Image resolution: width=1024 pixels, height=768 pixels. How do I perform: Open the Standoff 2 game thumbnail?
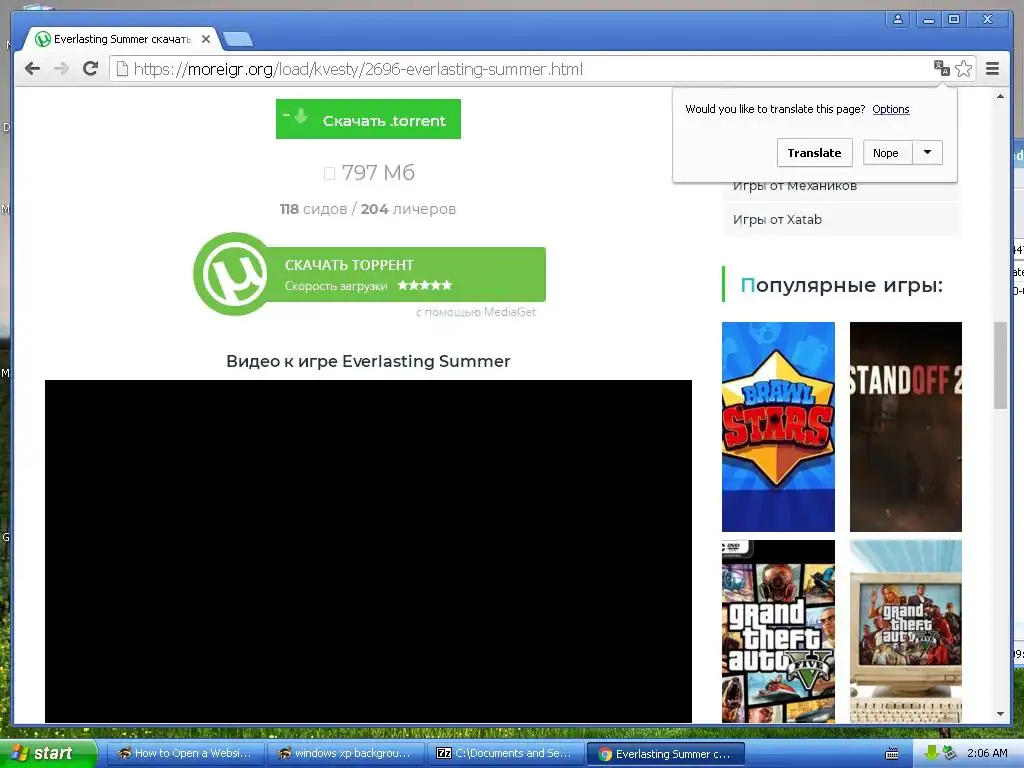[x=906, y=426]
